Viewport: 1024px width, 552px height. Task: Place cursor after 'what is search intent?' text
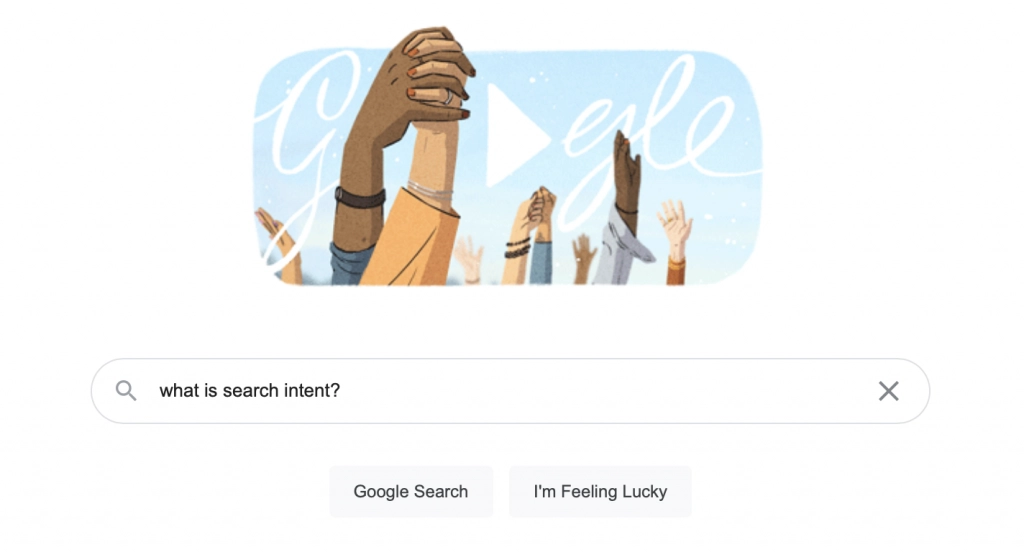[342, 391]
